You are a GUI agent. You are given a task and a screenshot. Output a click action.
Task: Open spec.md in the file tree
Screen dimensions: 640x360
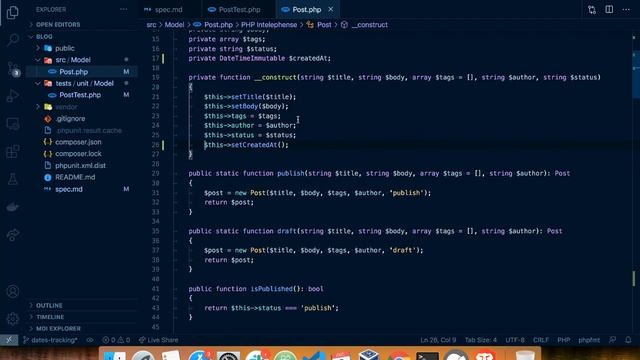69,189
